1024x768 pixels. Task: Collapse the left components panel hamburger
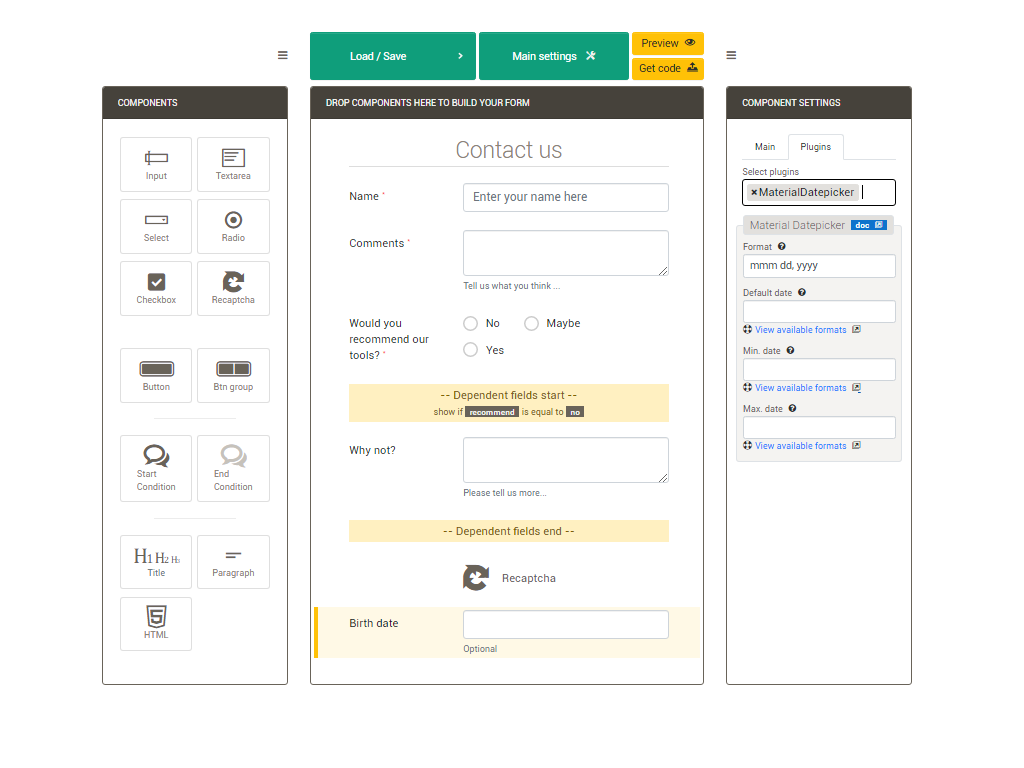point(283,56)
